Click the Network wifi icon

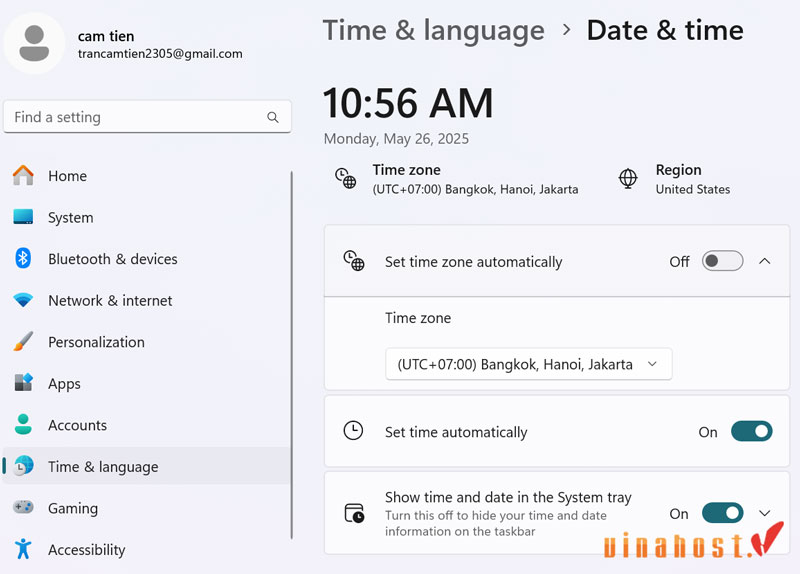[23, 300]
